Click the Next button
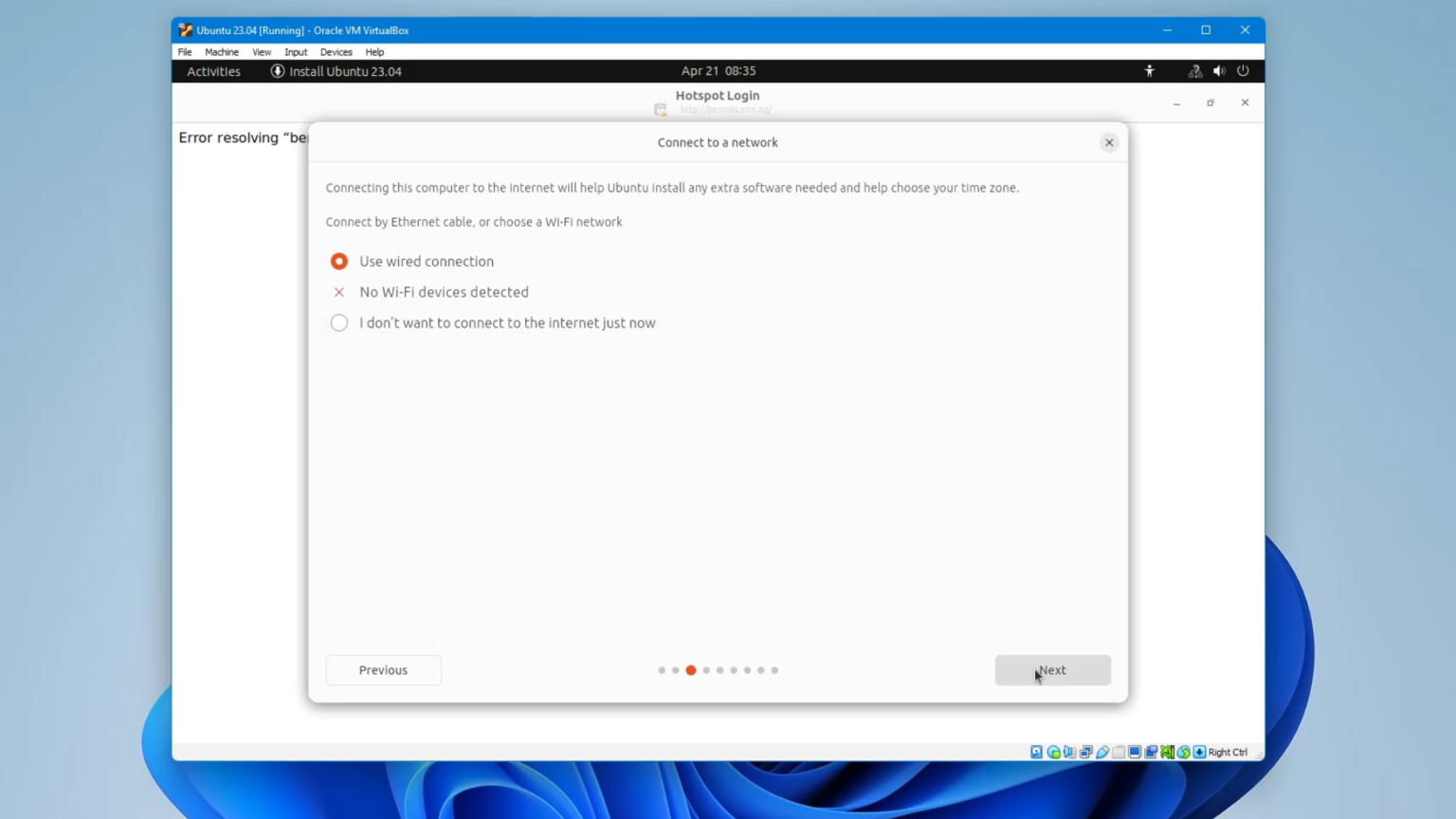The height and width of the screenshot is (819, 1456). (x=1052, y=670)
